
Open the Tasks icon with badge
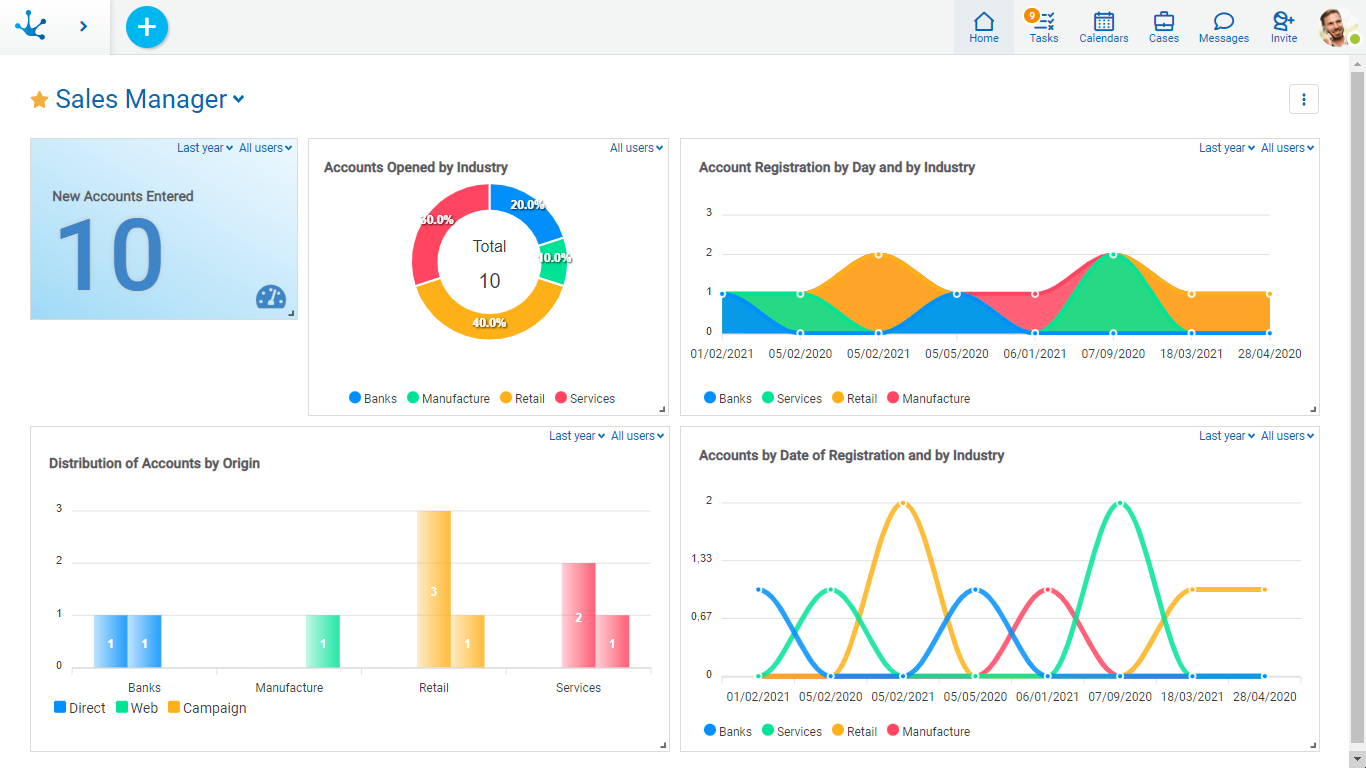(x=1043, y=26)
